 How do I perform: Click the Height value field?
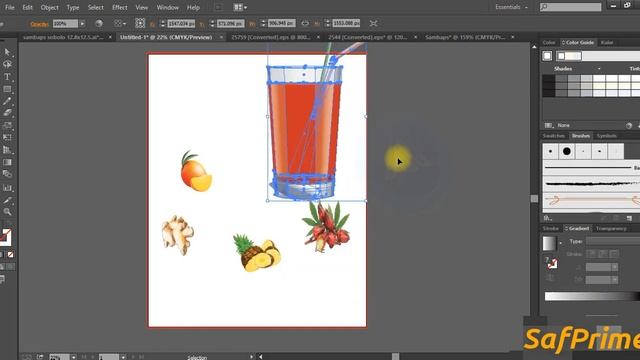[346, 23]
